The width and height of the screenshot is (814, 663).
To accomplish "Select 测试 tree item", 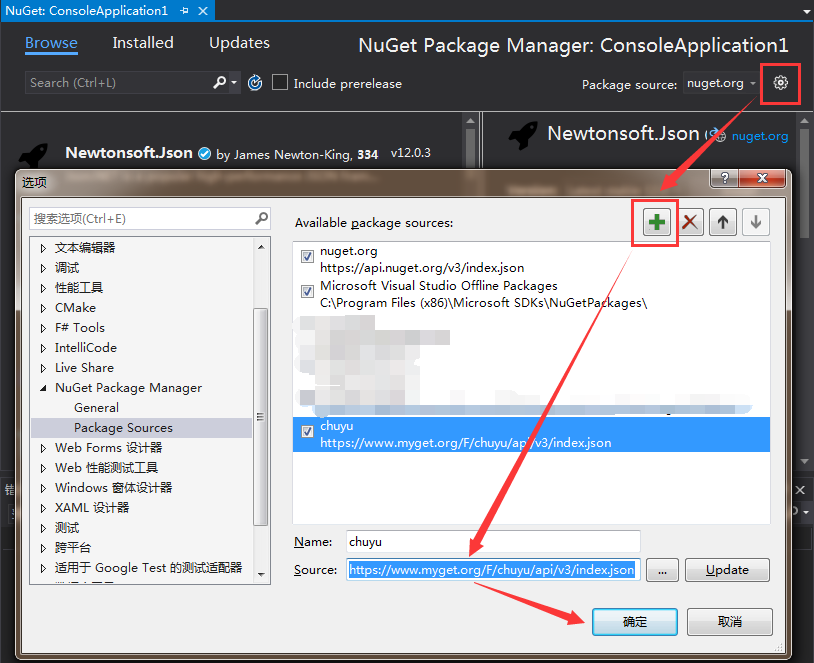I will 67,528.
